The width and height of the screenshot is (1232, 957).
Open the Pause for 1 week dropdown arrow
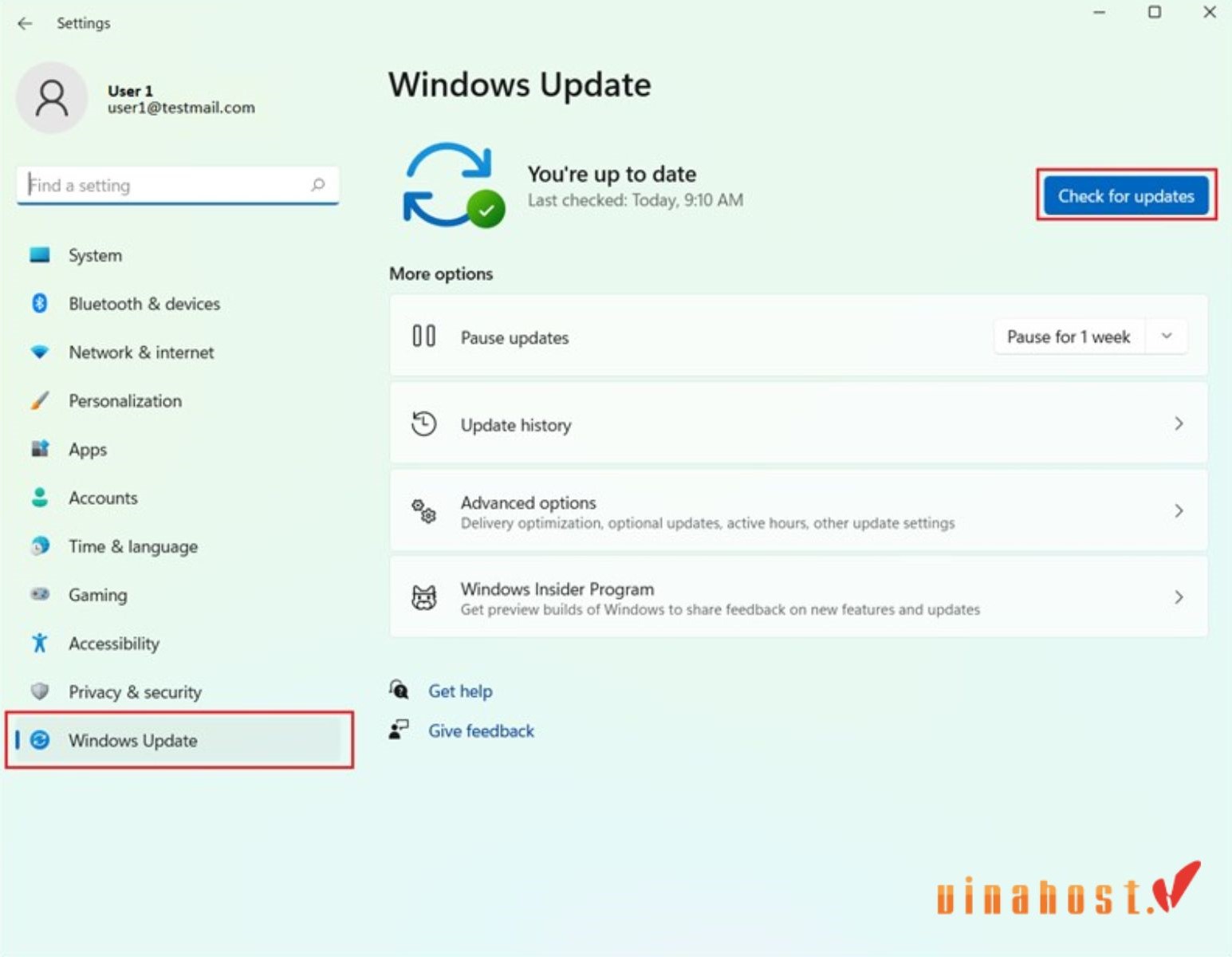1167,337
